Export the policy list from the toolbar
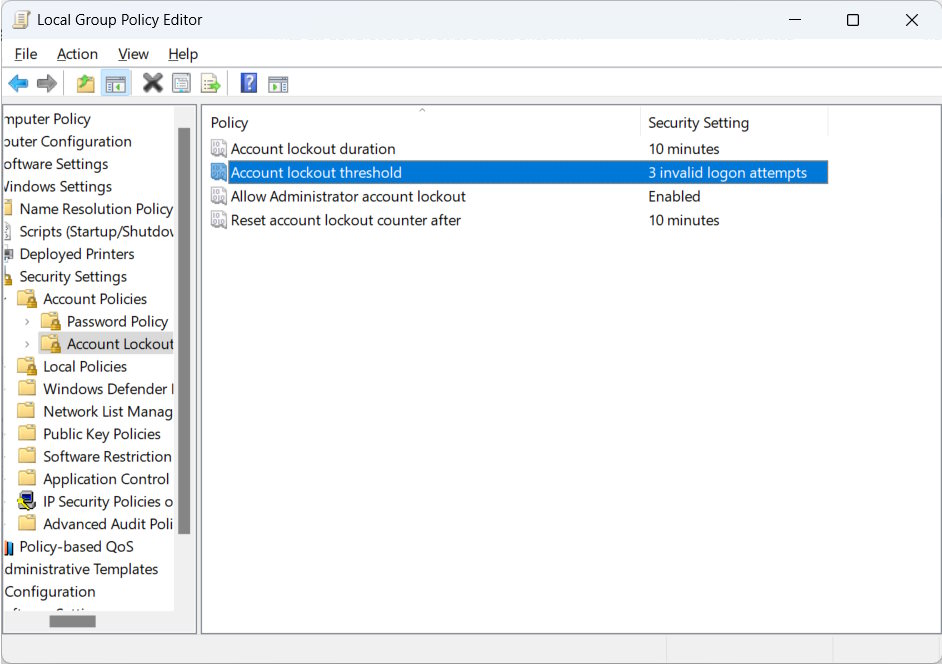The width and height of the screenshot is (942, 664). click(x=210, y=82)
